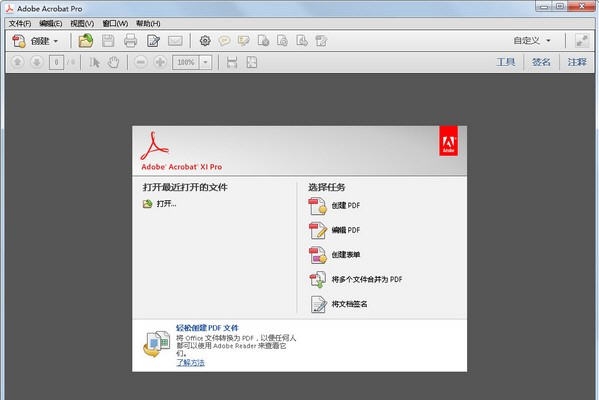Screen dimensions: 599x400
Task: Click the Edit PDF task icon
Action: click(x=318, y=230)
